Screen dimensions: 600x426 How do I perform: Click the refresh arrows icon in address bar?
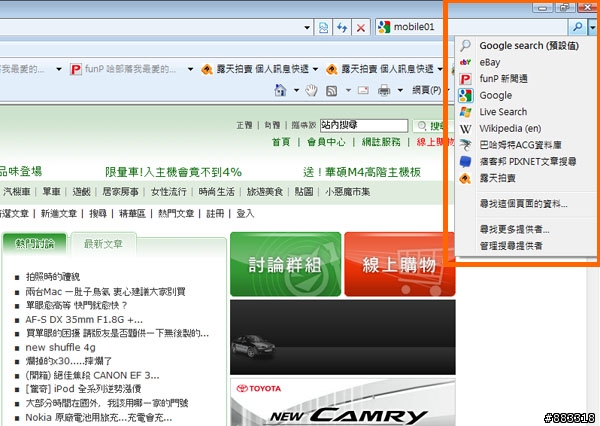(x=342, y=28)
